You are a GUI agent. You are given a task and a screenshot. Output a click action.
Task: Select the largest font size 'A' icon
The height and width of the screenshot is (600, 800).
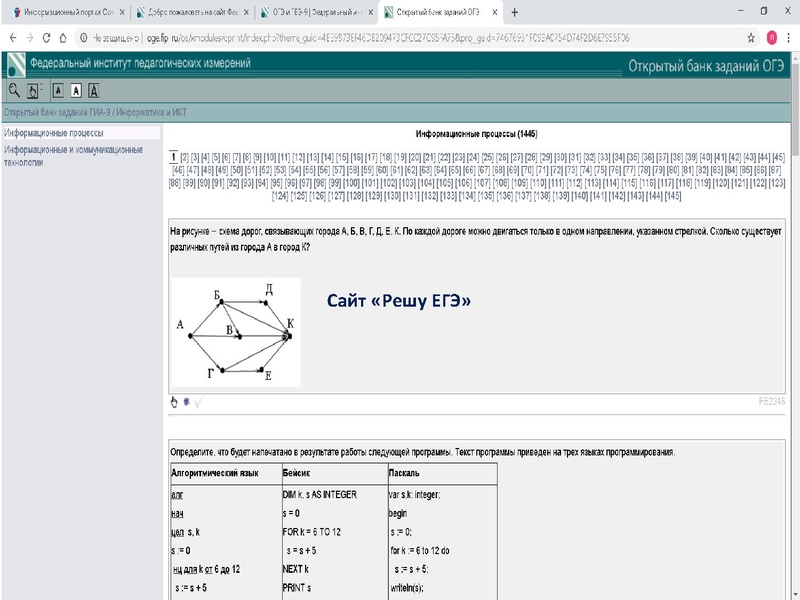click(x=94, y=90)
